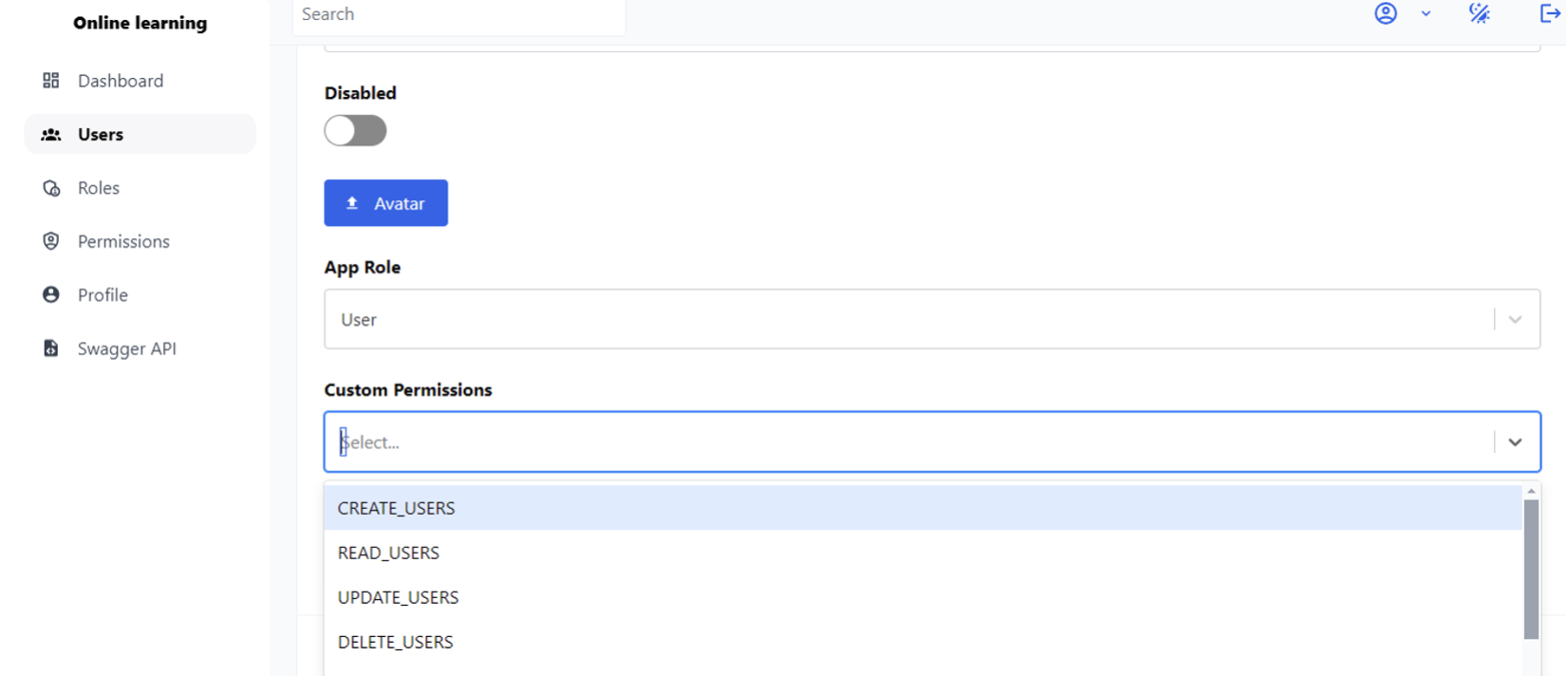Click the Profile person icon
The height and width of the screenshot is (676, 1568).
point(51,295)
